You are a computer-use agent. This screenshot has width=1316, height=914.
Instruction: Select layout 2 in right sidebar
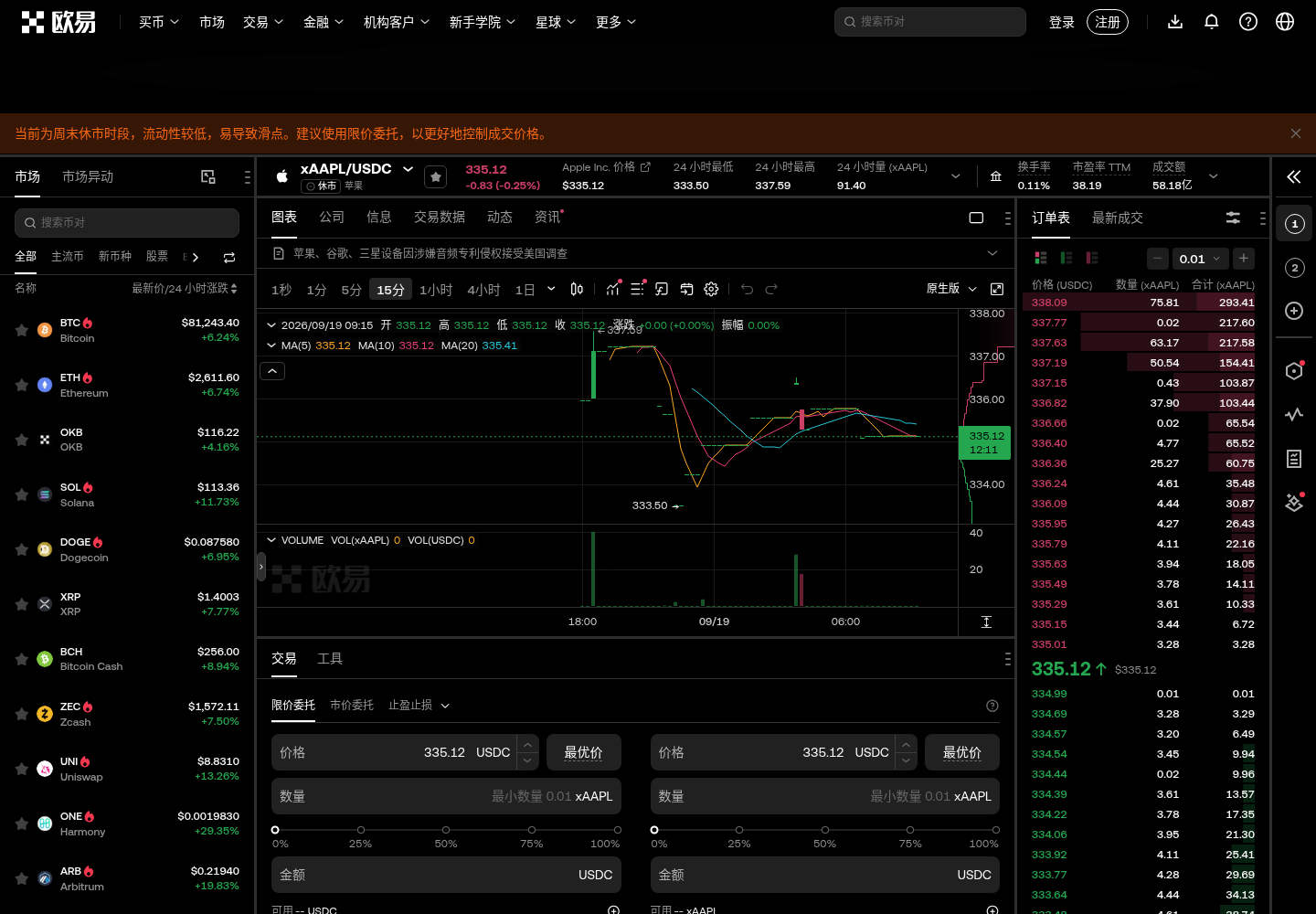[x=1294, y=268]
